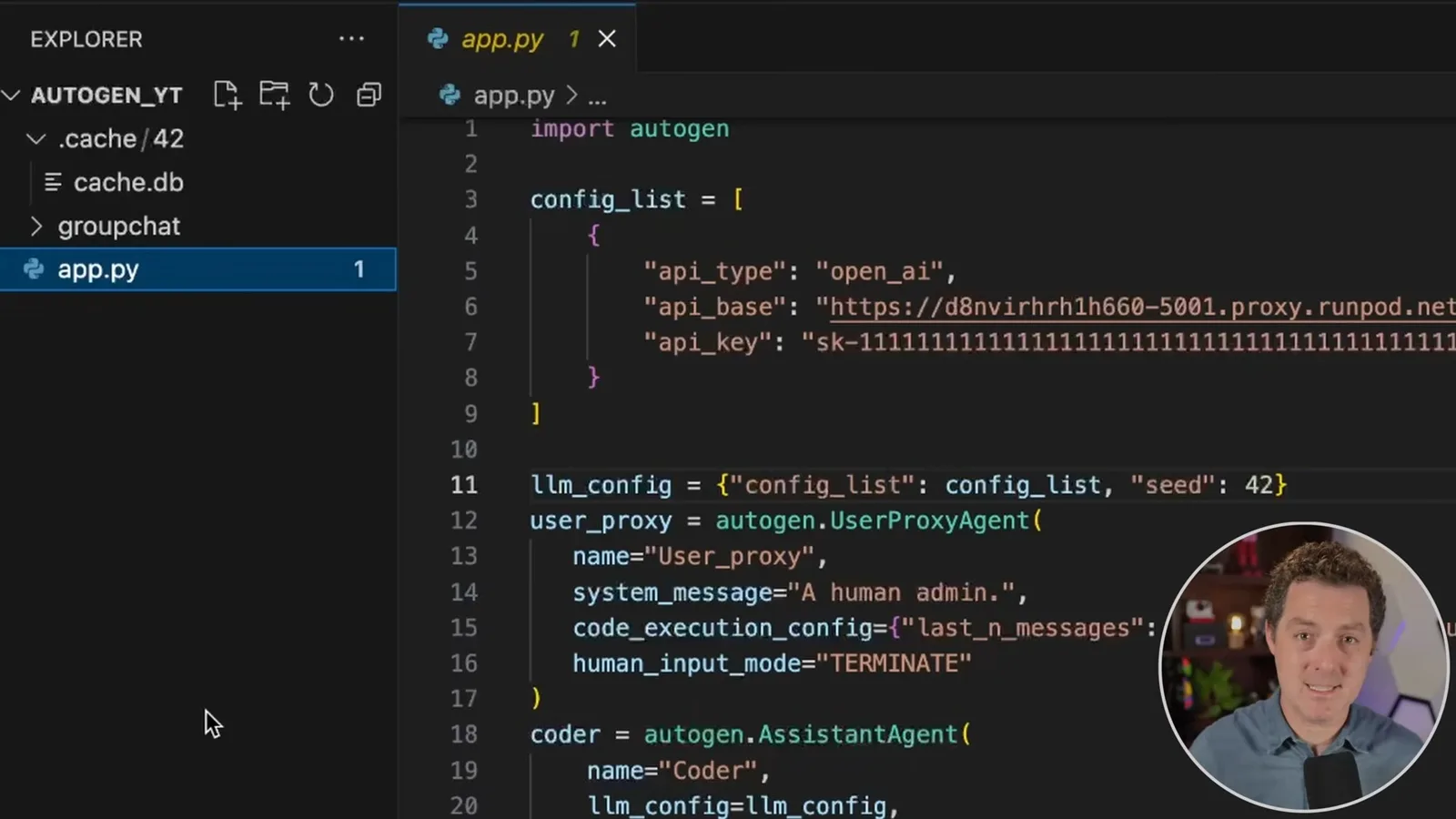Click the Python icon on app.py tab

coord(438,38)
